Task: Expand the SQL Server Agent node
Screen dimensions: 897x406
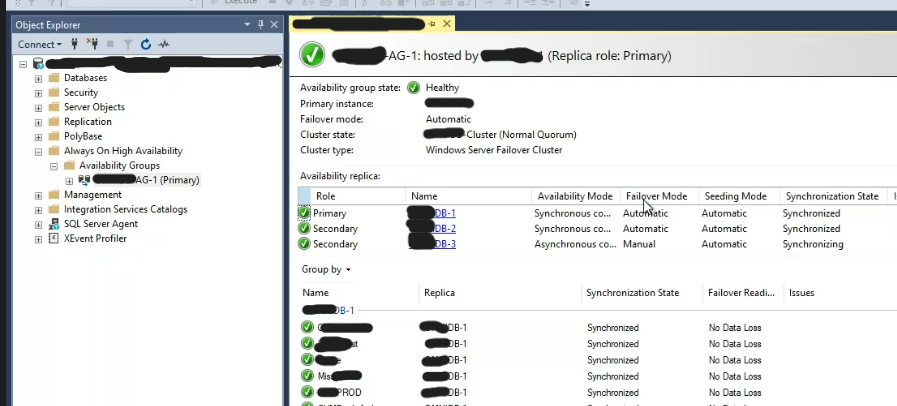Action: 38,225
